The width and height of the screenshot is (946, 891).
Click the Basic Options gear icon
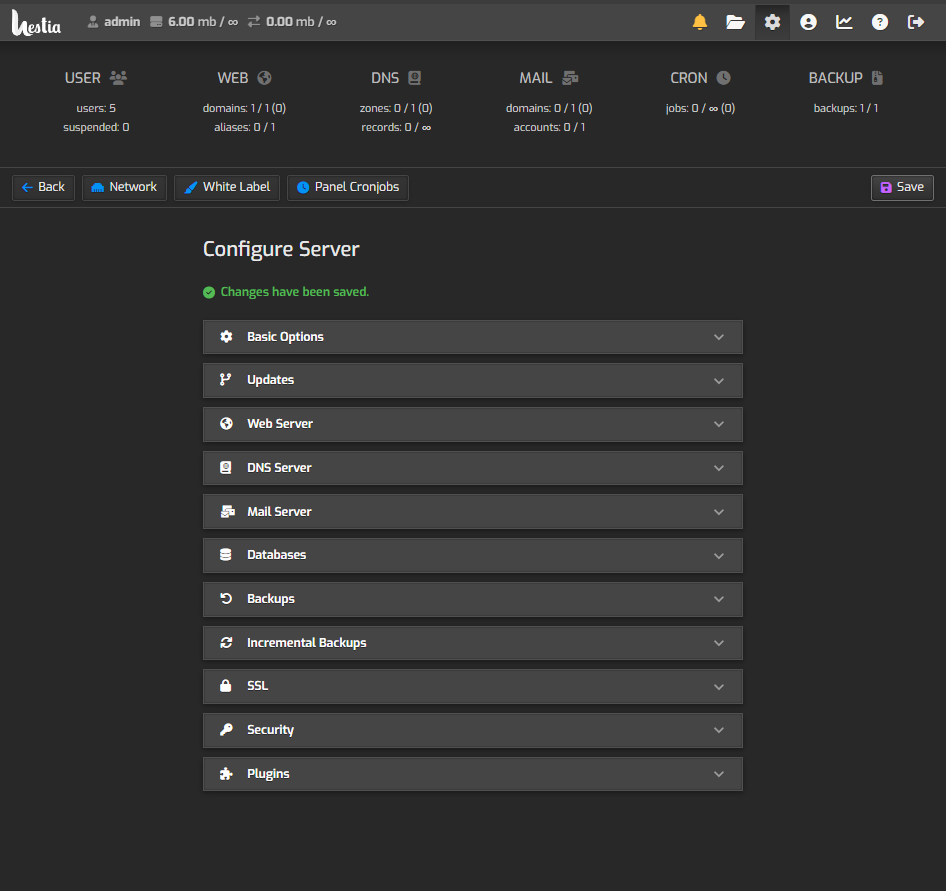coord(226,337)
